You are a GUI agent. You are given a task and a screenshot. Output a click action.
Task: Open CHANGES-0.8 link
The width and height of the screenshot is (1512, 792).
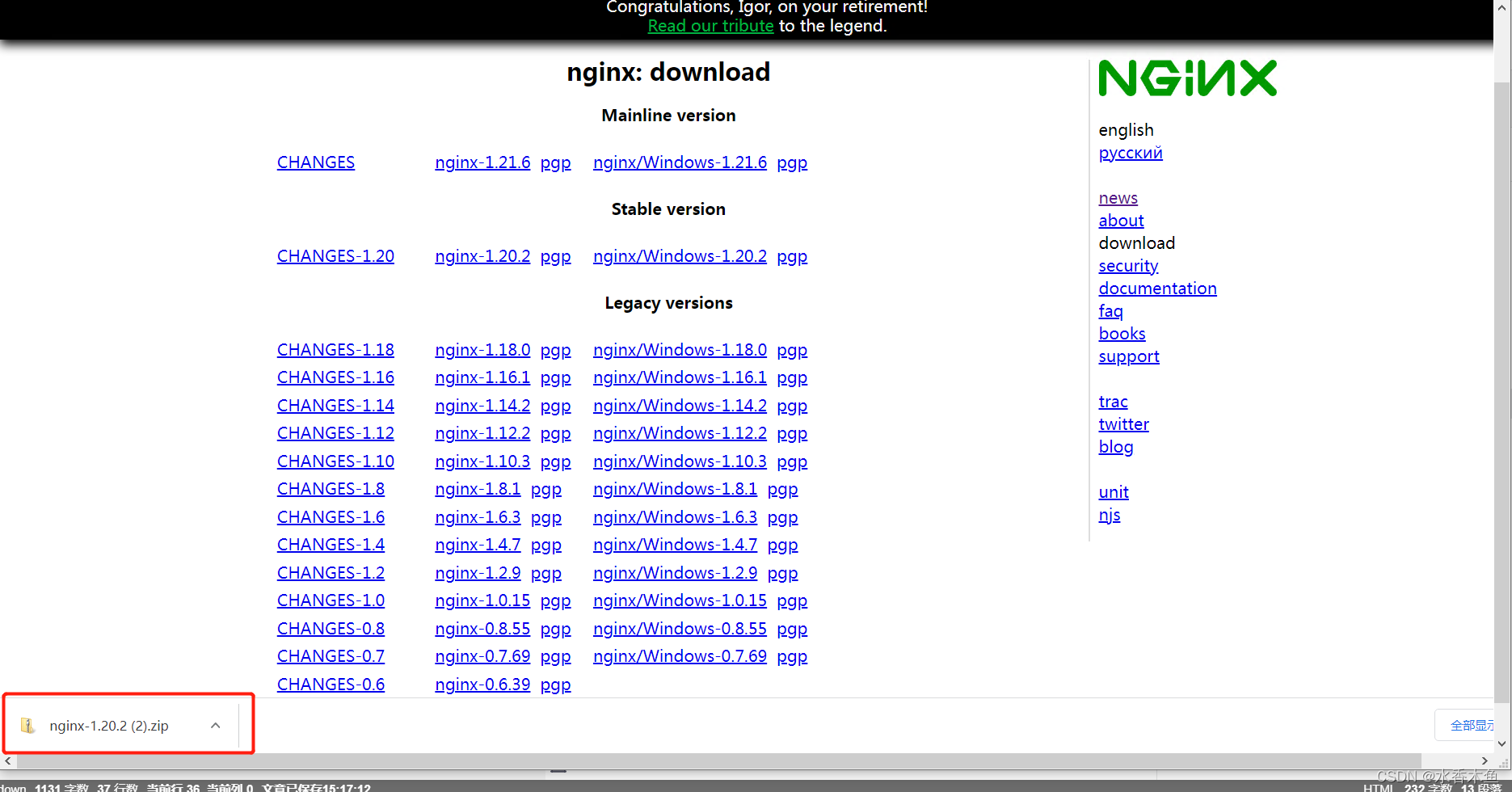click(x=331, y=629)
